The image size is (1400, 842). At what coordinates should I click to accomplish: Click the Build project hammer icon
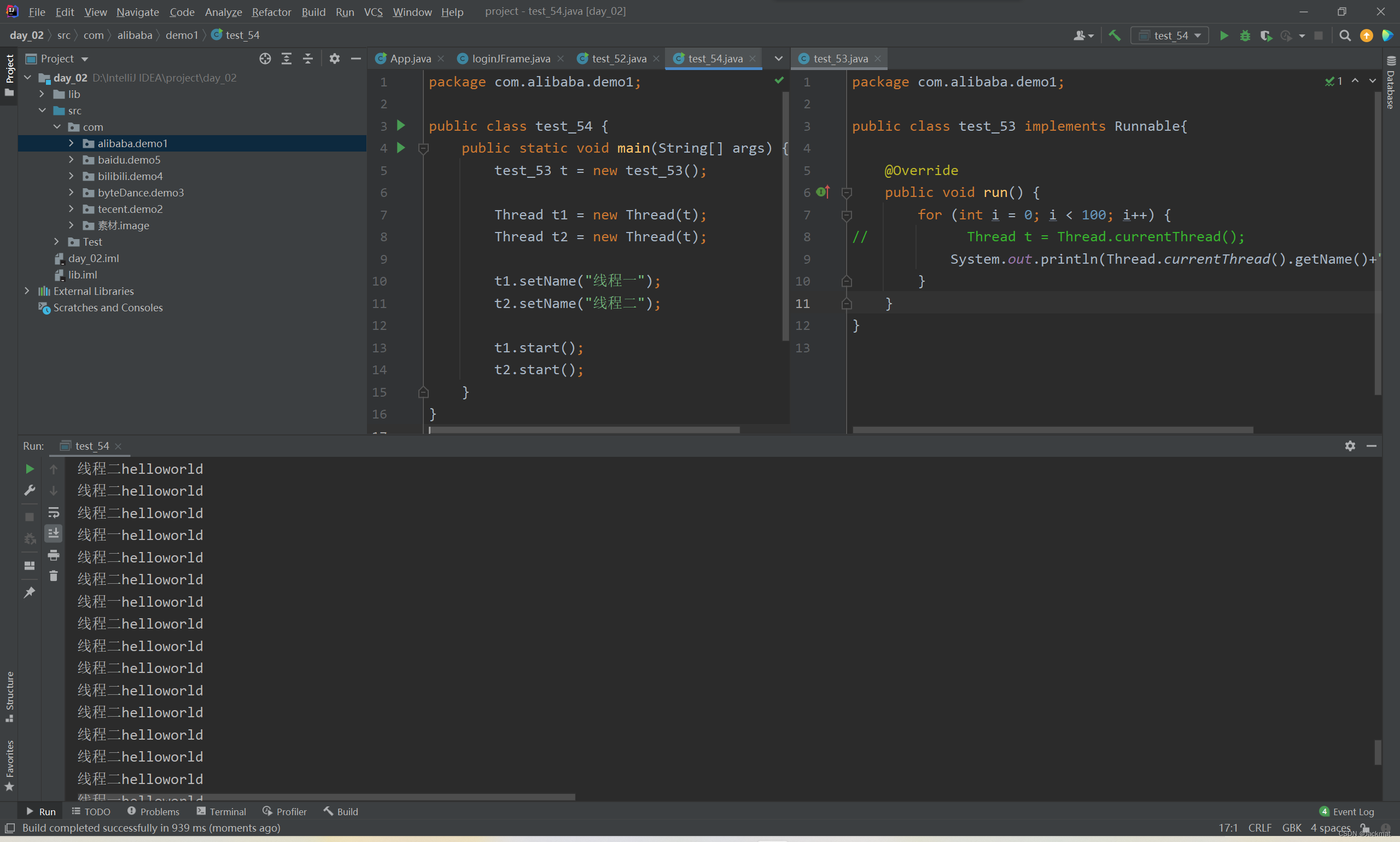[x=1114, y=35]
